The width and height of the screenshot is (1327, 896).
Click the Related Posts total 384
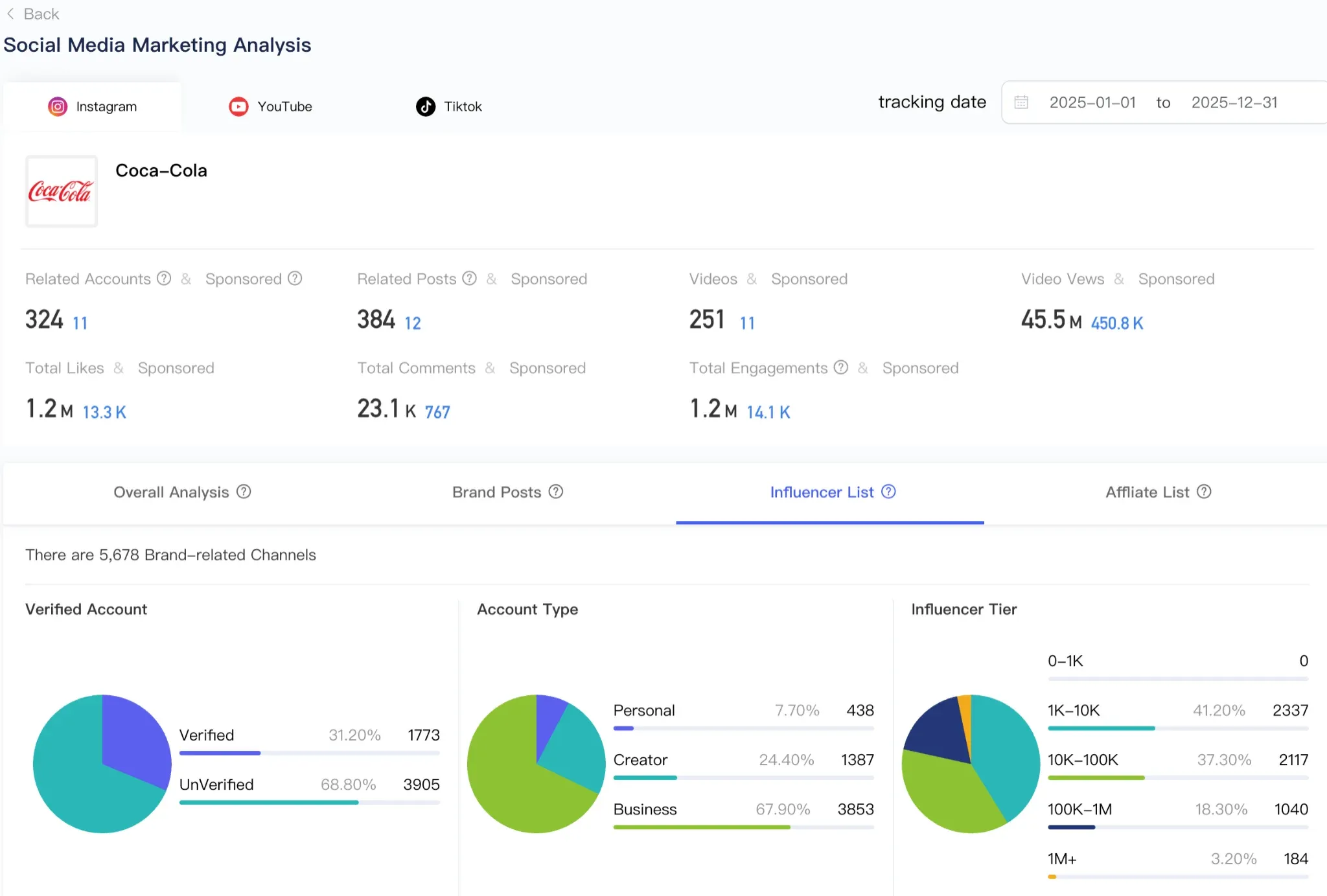(376, 319)
